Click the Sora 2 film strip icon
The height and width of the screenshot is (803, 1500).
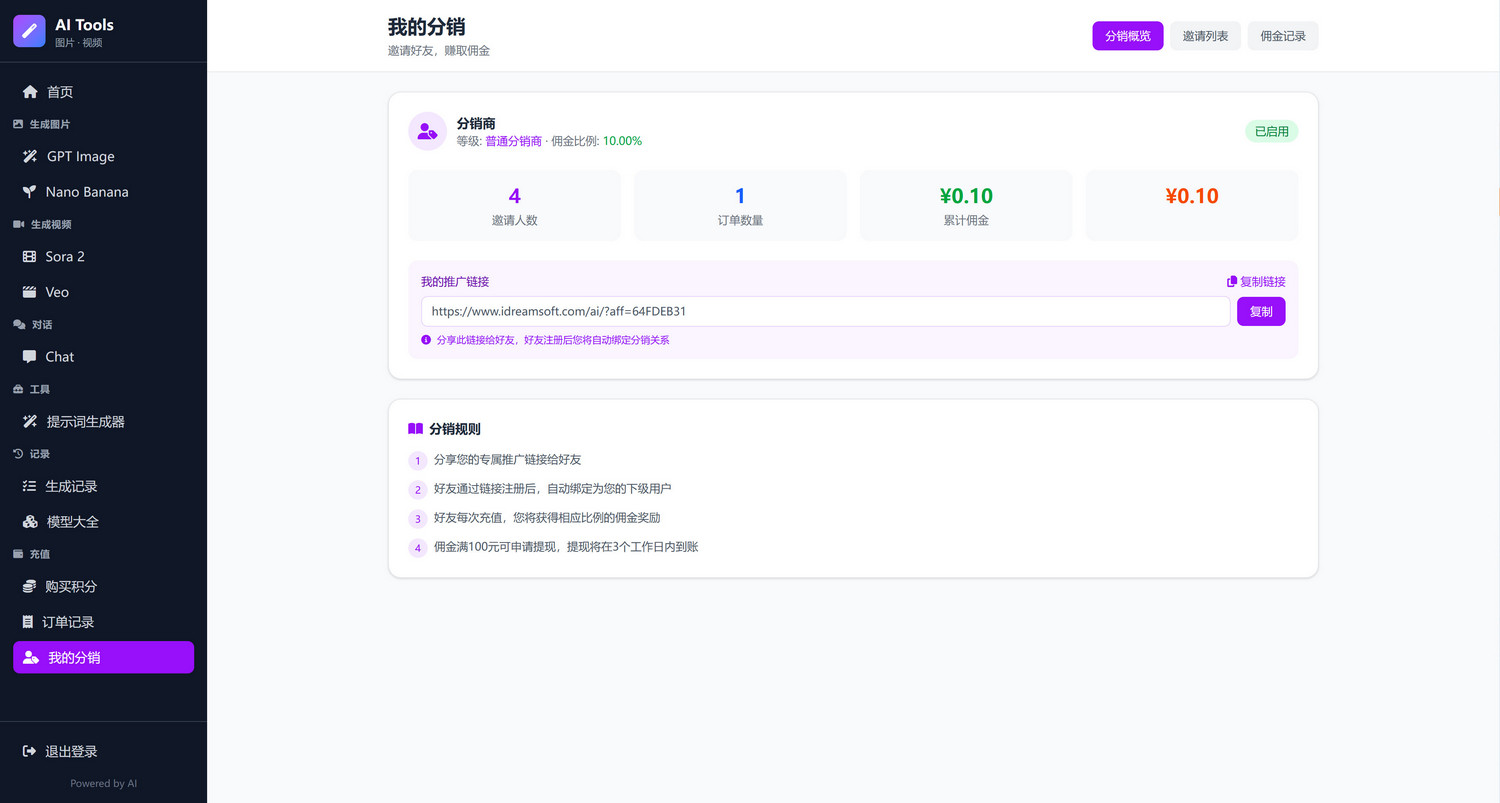29,257
